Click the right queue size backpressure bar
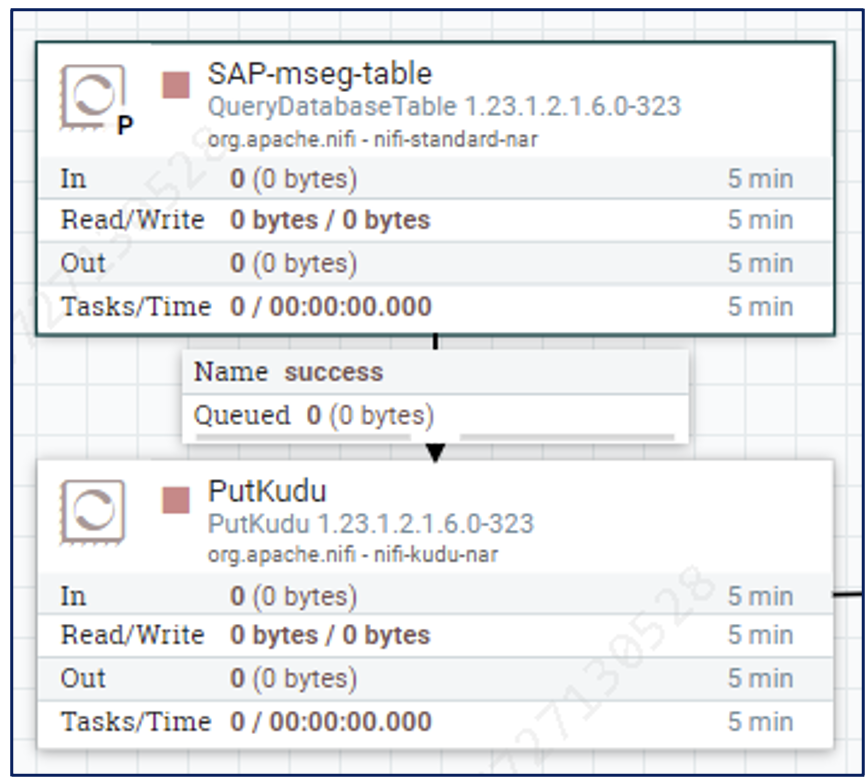The height and width of the screenshot is (778, 868). point(567,437)
